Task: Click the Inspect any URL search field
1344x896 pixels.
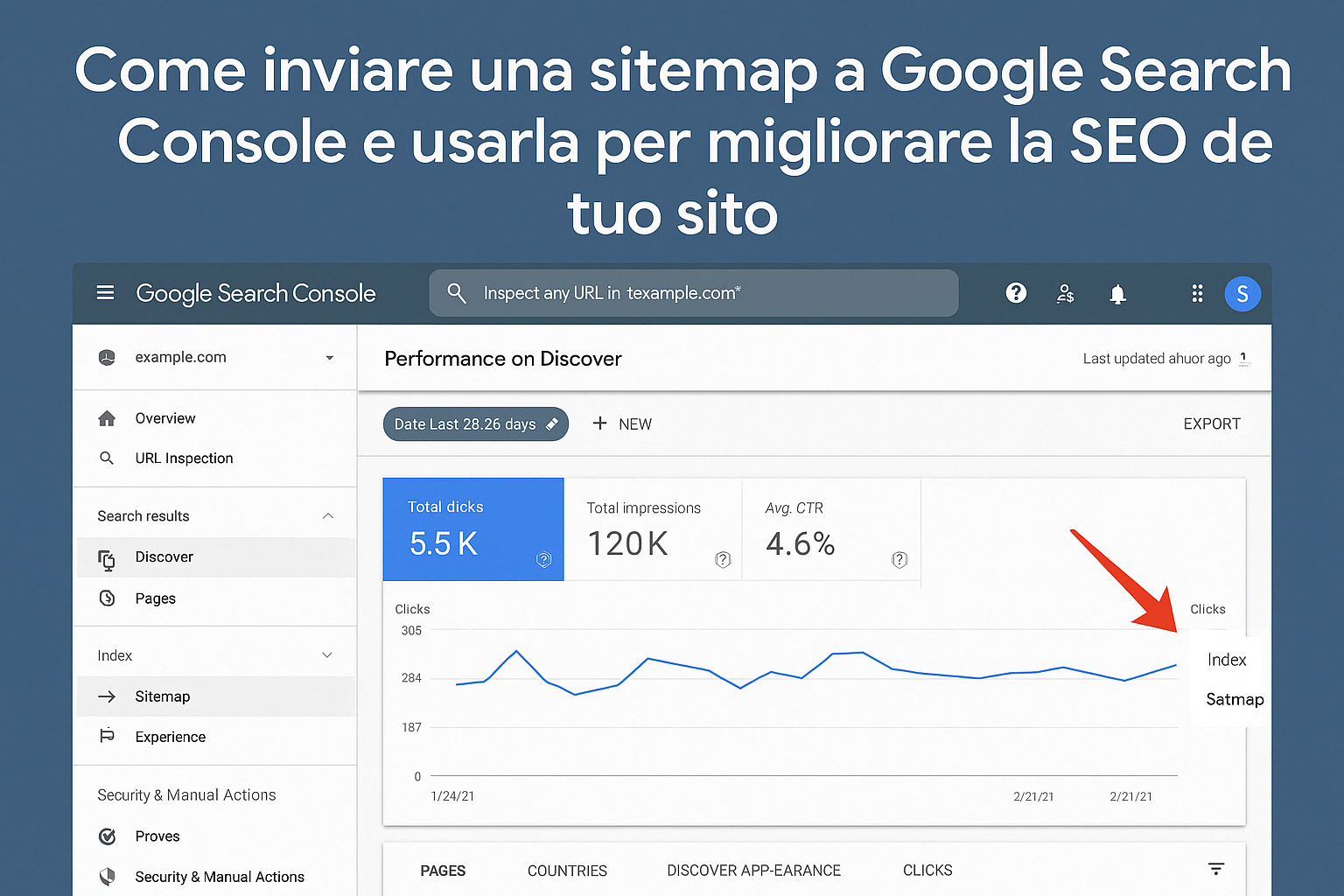Action: (x=693, y=293)
